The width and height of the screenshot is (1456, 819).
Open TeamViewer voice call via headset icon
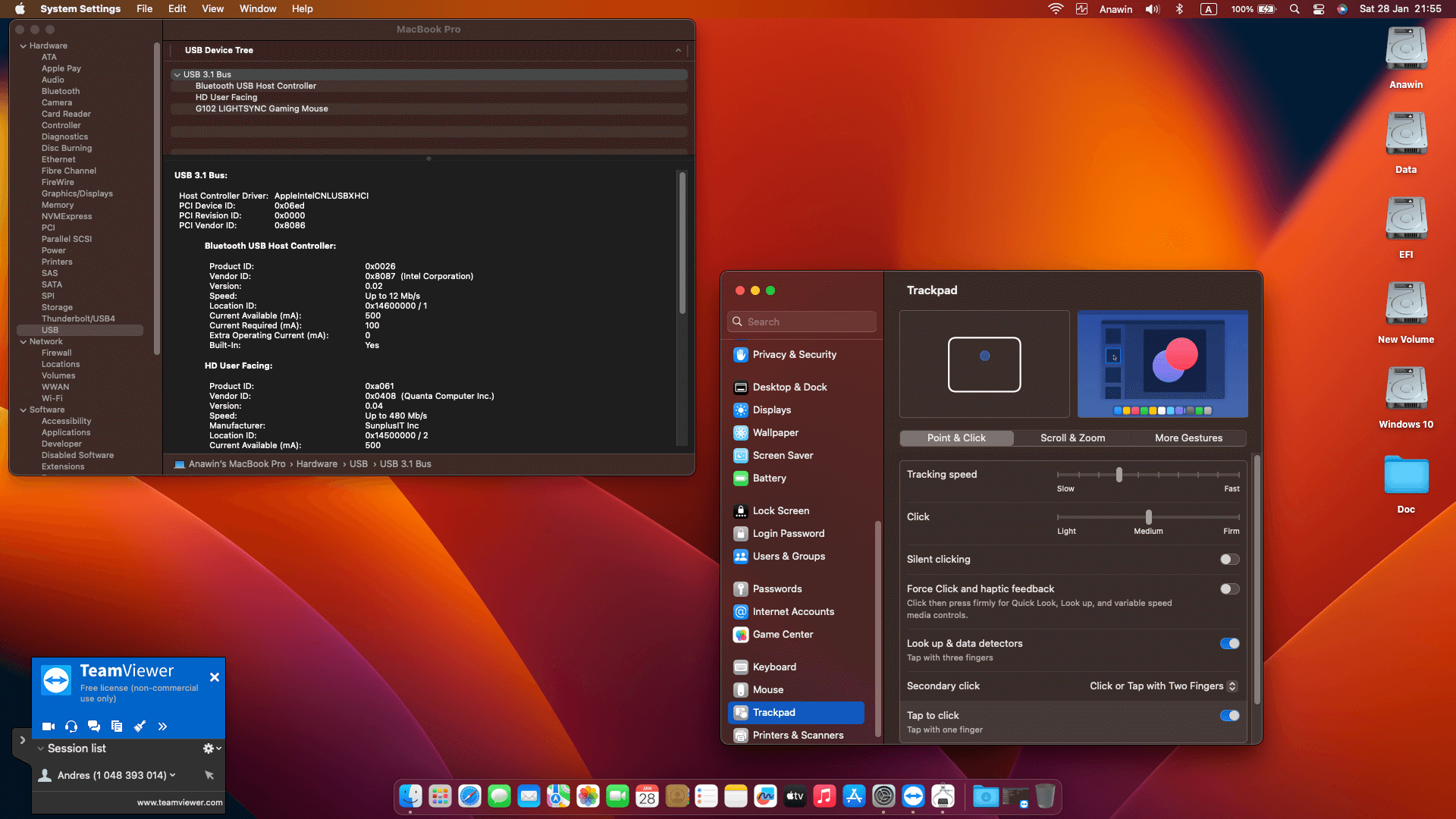point(71,726)
